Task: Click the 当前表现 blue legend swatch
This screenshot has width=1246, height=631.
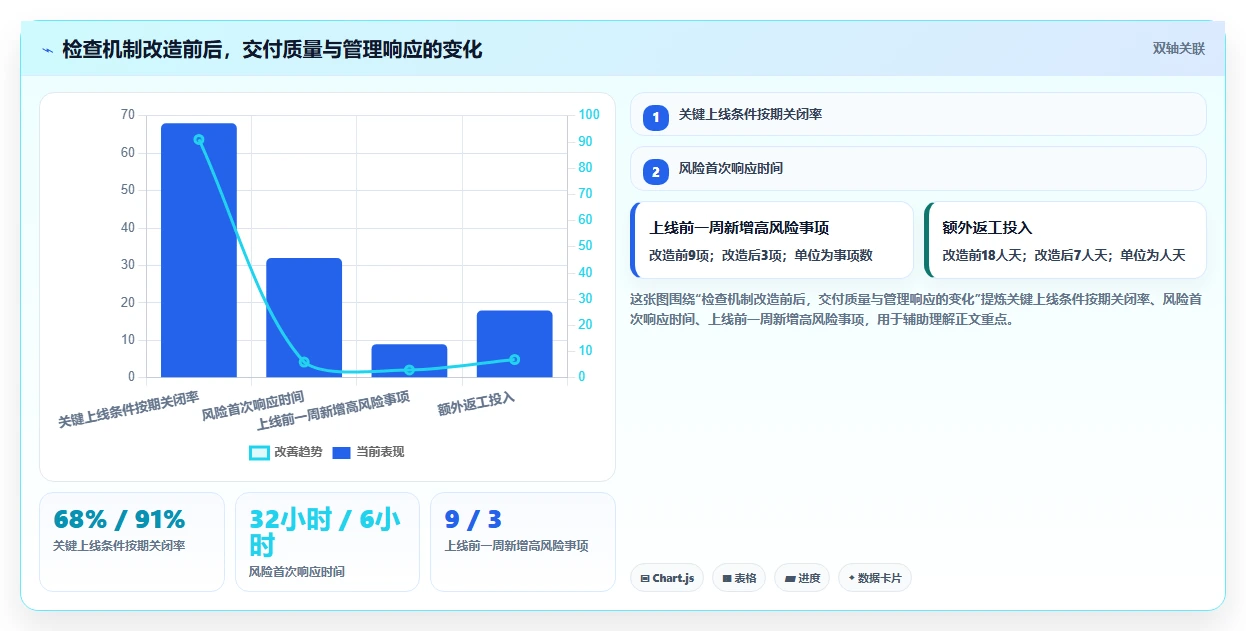Action: (x=342, y=452)
